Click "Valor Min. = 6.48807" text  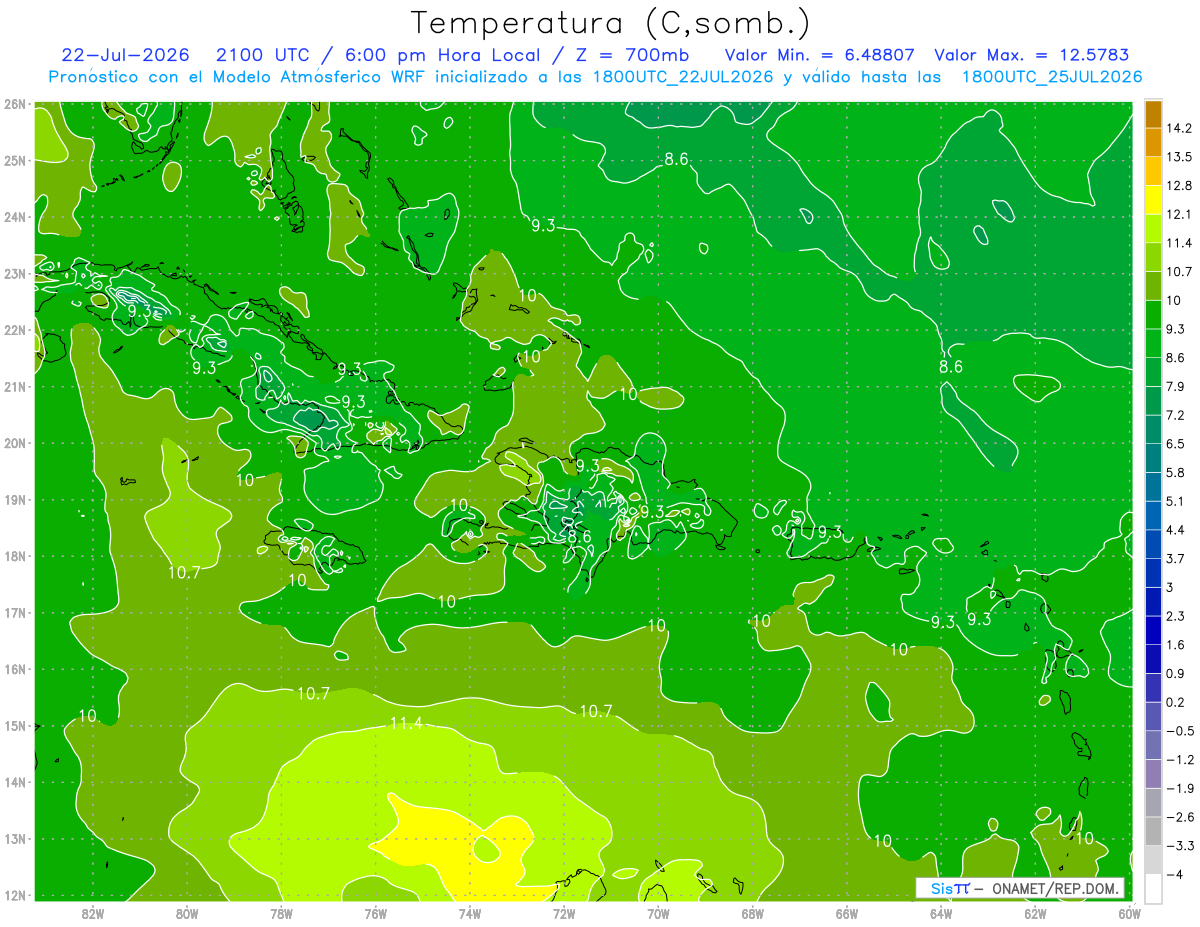pos(819,55)
